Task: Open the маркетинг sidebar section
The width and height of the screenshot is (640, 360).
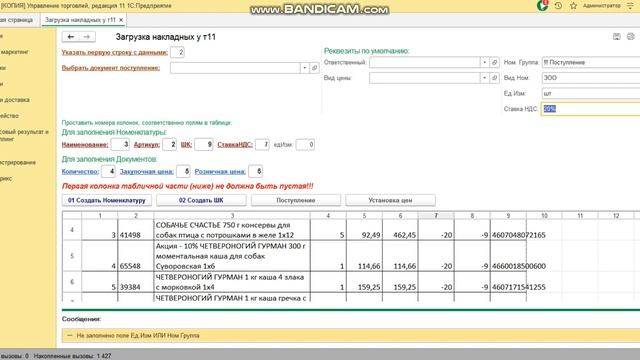Action: [x=15, y=52]
